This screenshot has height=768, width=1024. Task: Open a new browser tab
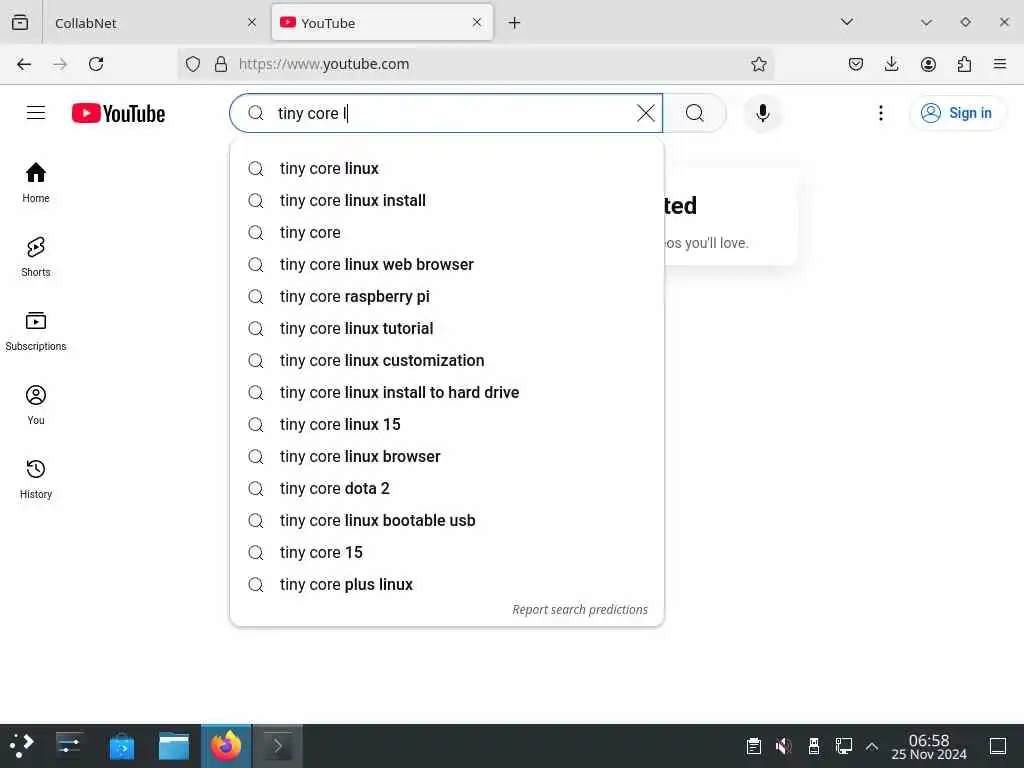515,23
